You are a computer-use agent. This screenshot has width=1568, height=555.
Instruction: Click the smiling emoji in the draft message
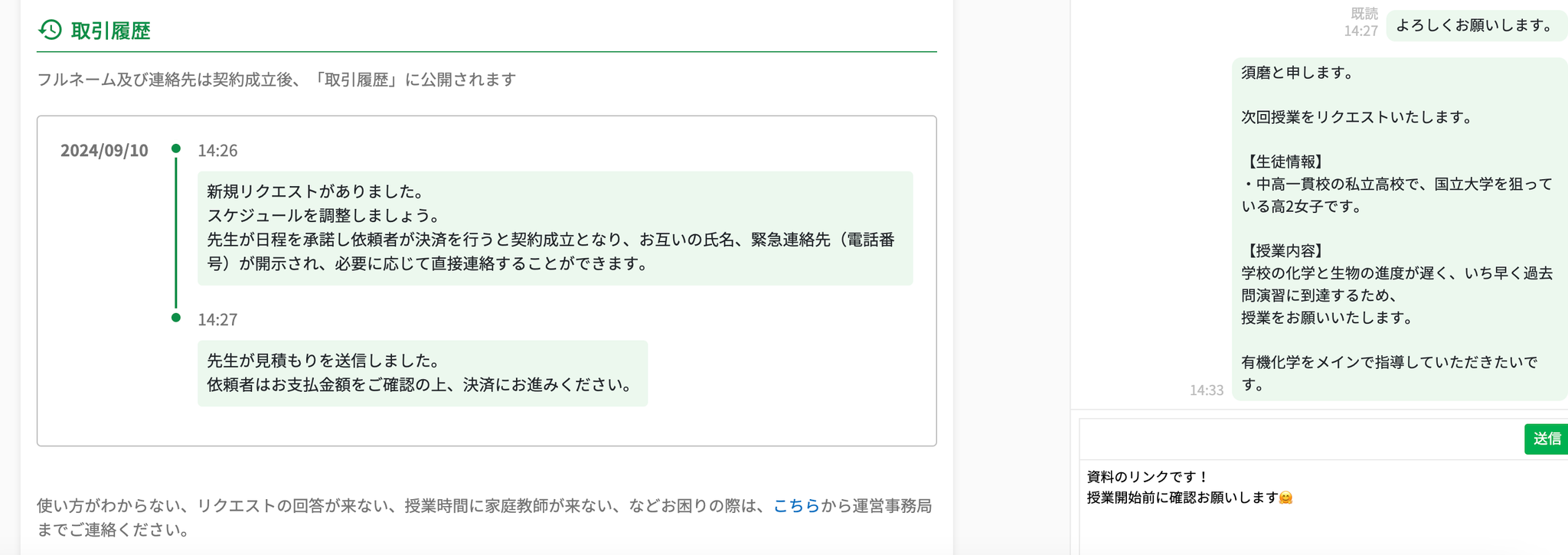[x=1286, y=498]
